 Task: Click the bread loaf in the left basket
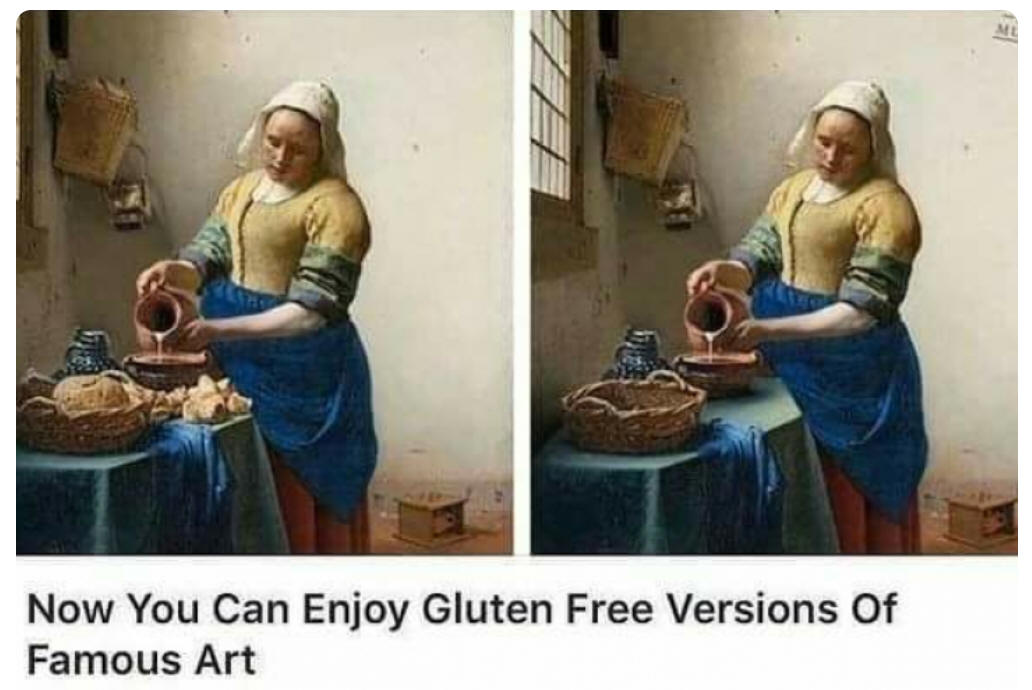tap(90, 392)
